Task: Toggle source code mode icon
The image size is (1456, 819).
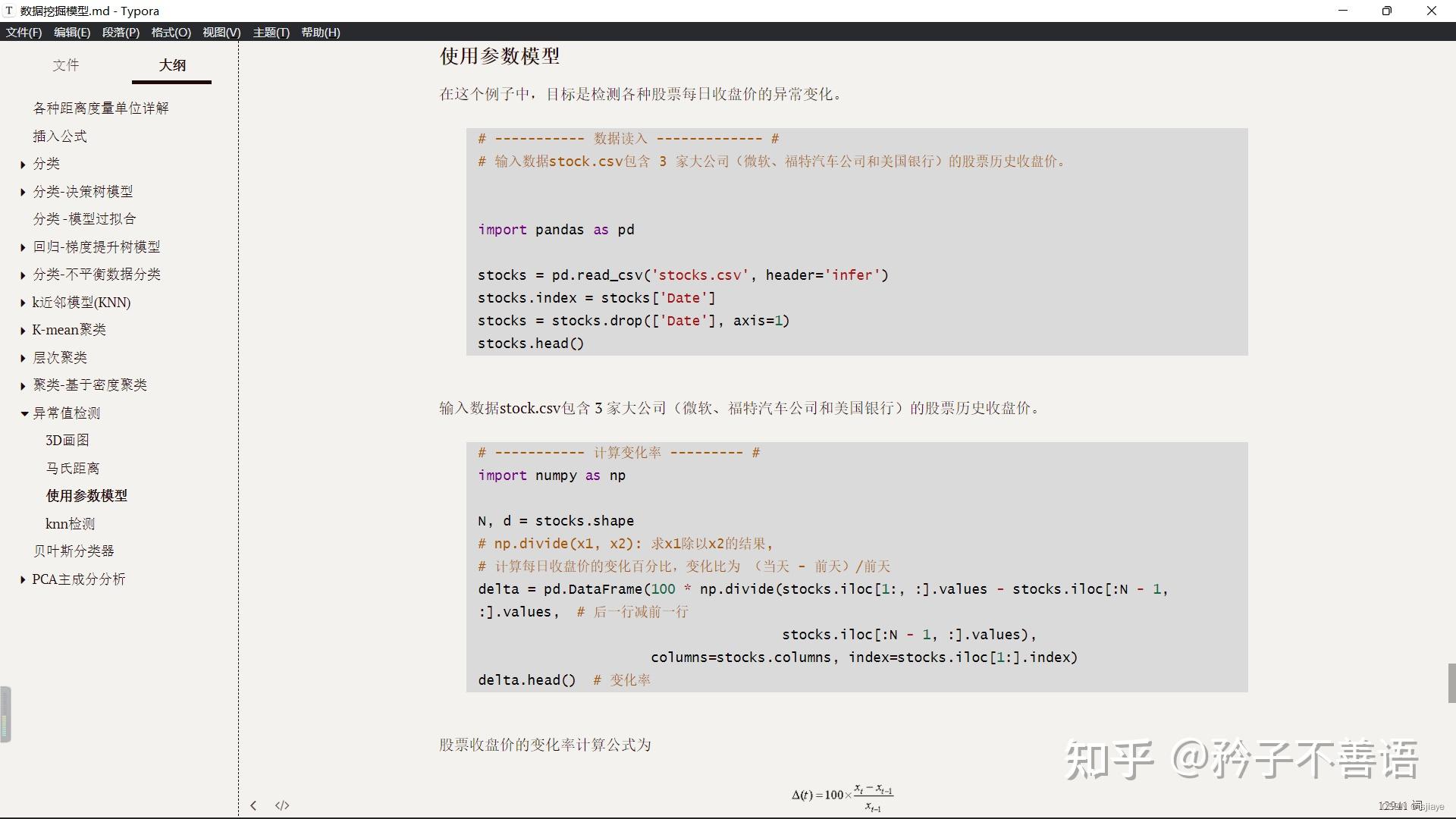Action: coord(282,805)
